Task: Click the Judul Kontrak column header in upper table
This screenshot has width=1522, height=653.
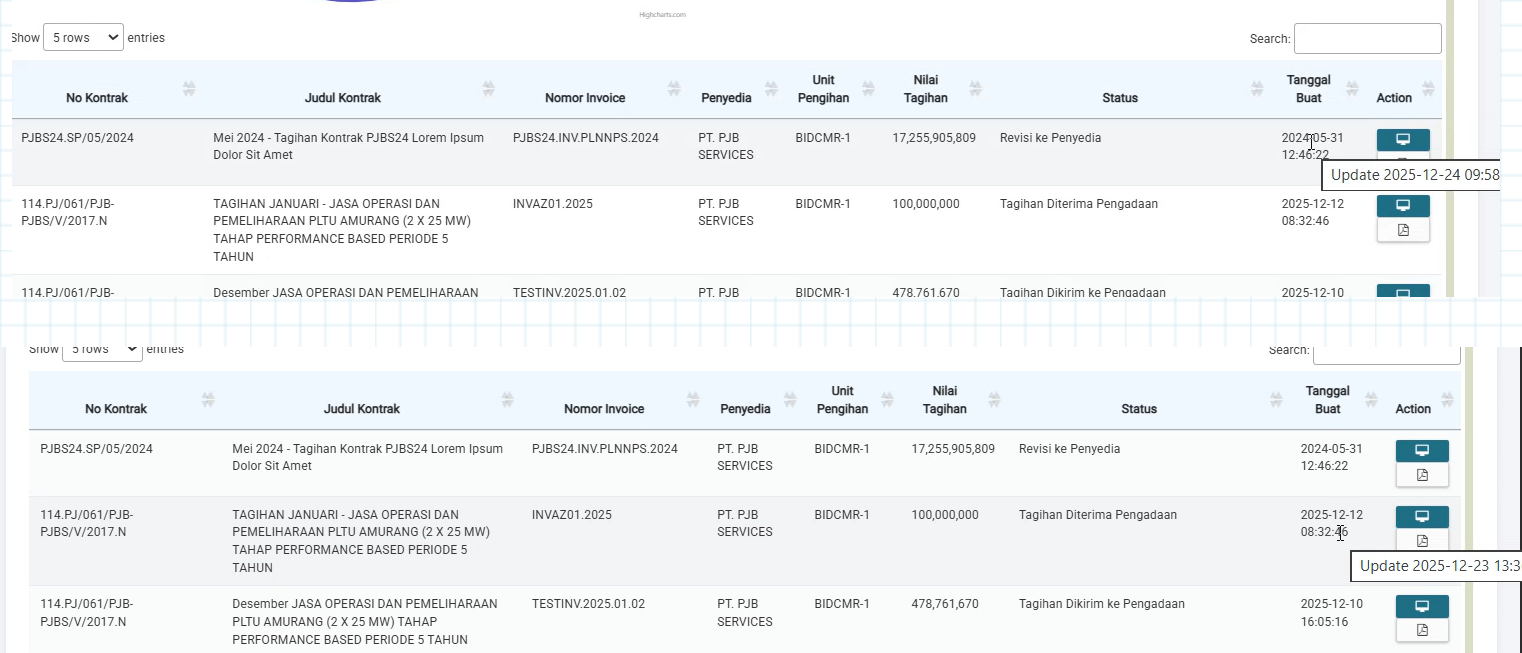Action: (342, 98)
